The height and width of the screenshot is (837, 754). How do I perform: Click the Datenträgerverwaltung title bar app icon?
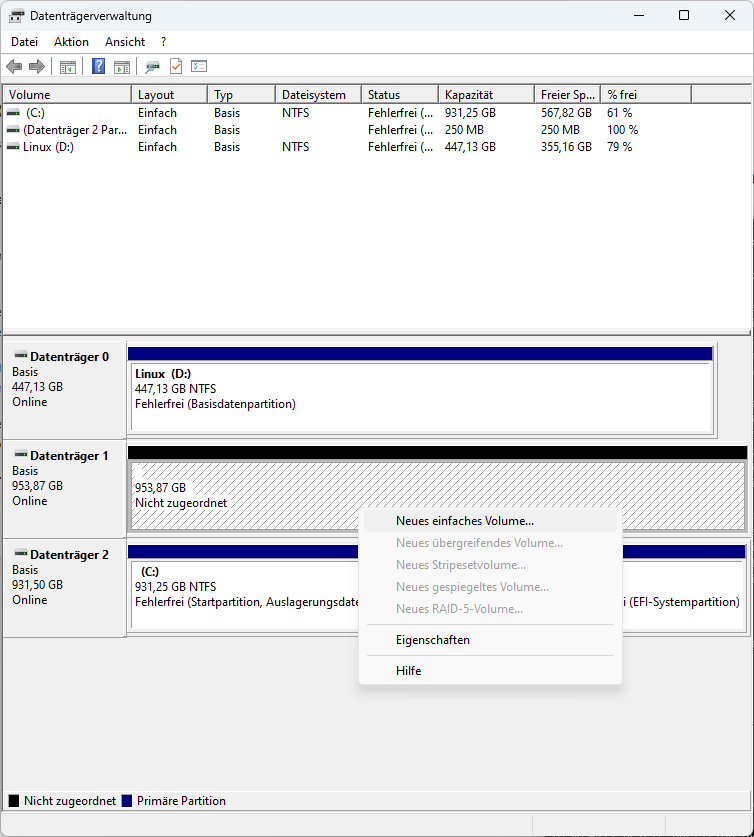coord(16,16)
